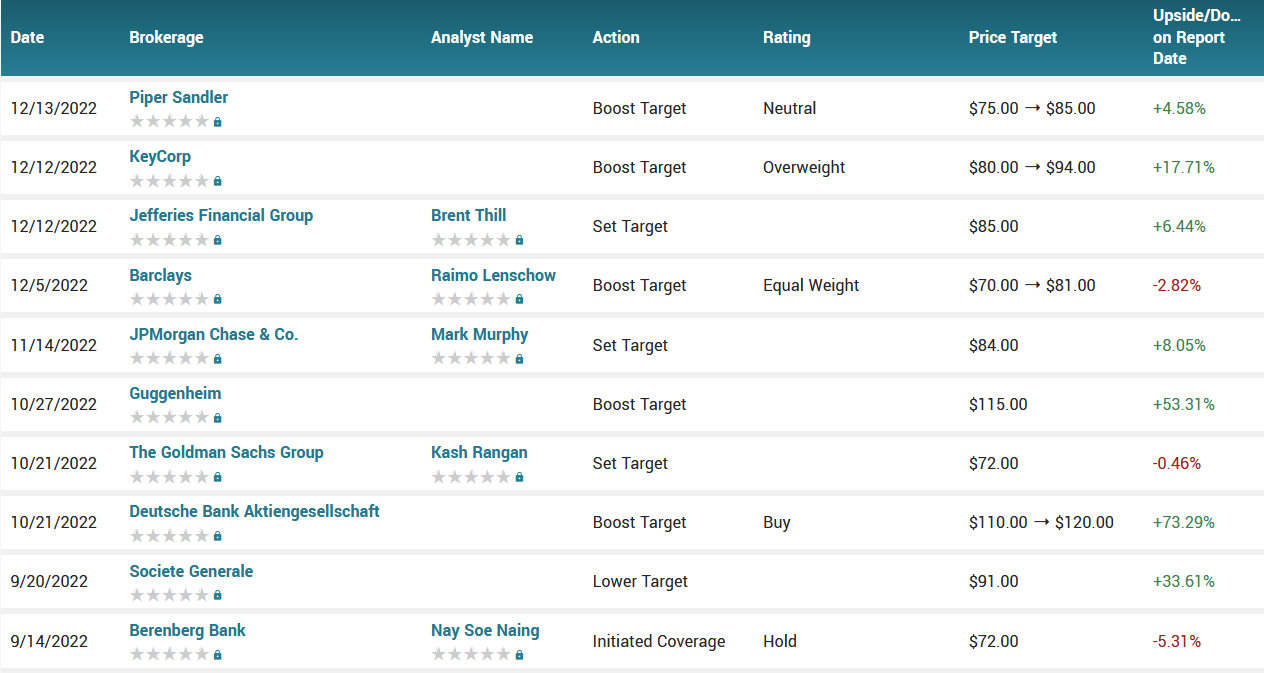This screenshot has height=673, width=1264.
Task: Open Deutsche Bank Aktiengesellschaft link
Action: point(254,511)
